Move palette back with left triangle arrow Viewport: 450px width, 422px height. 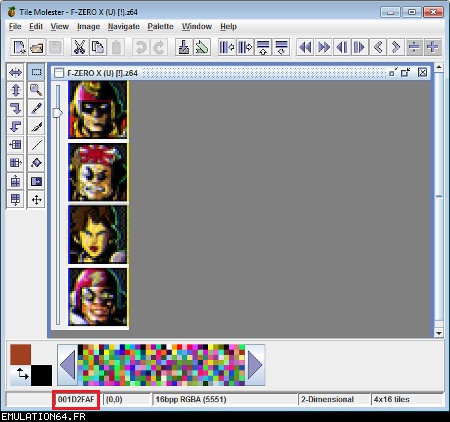click(x=68, y=365)
